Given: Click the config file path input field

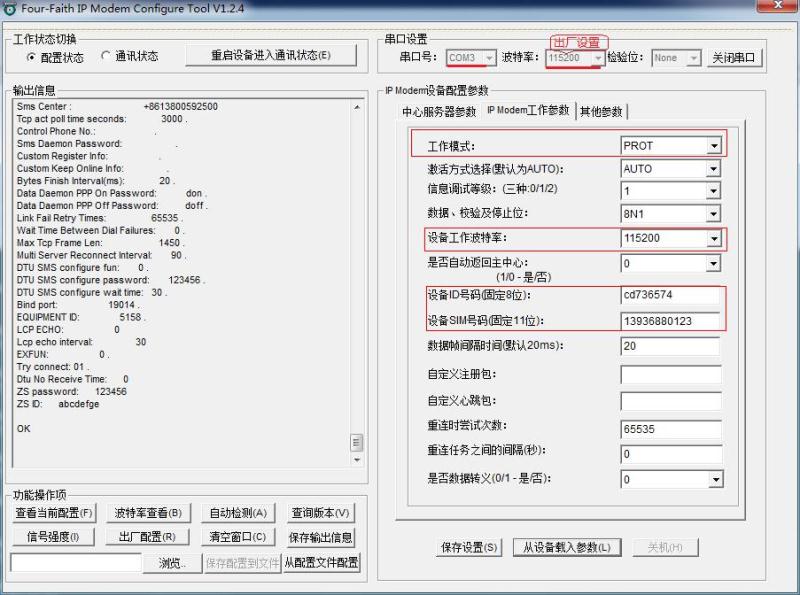Looking at the screenshot, I should (x=76, y=563).
